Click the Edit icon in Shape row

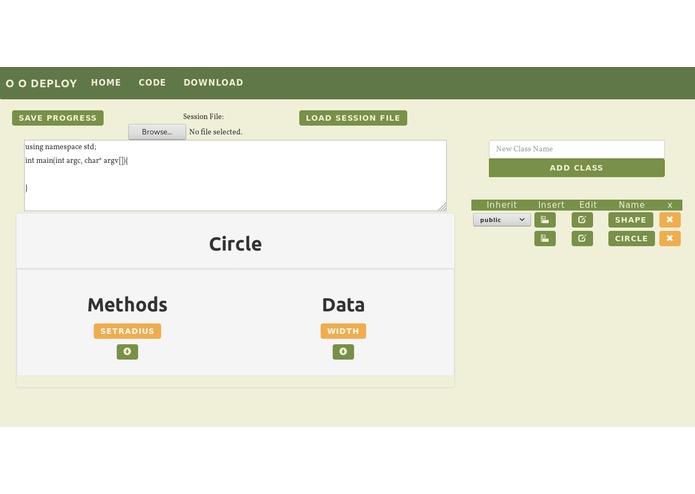click(582, 220)
